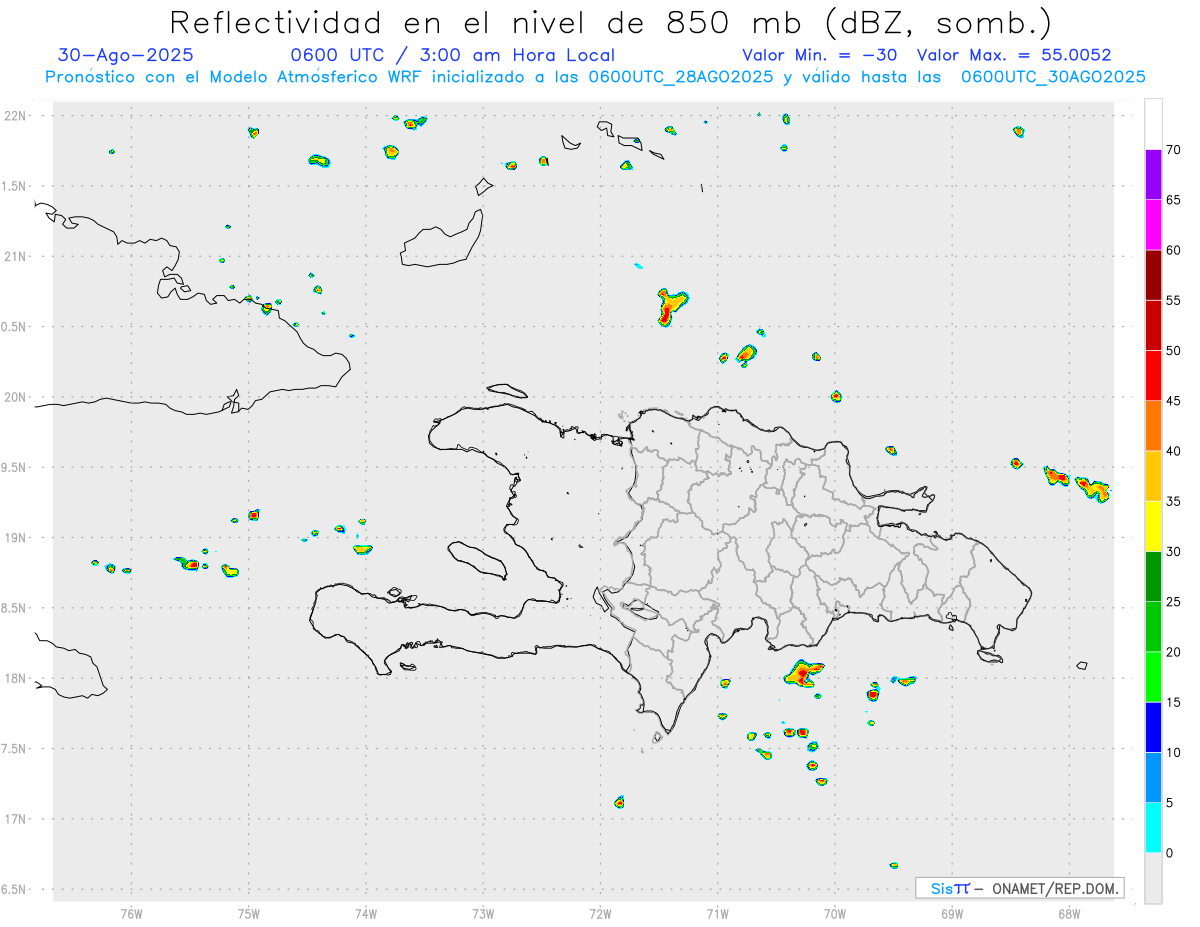Pick the orange 40-45 dBZ legend band
Image resolution: width=1200 pixels, height=927 pixels.
click(x=1153, y=426)
